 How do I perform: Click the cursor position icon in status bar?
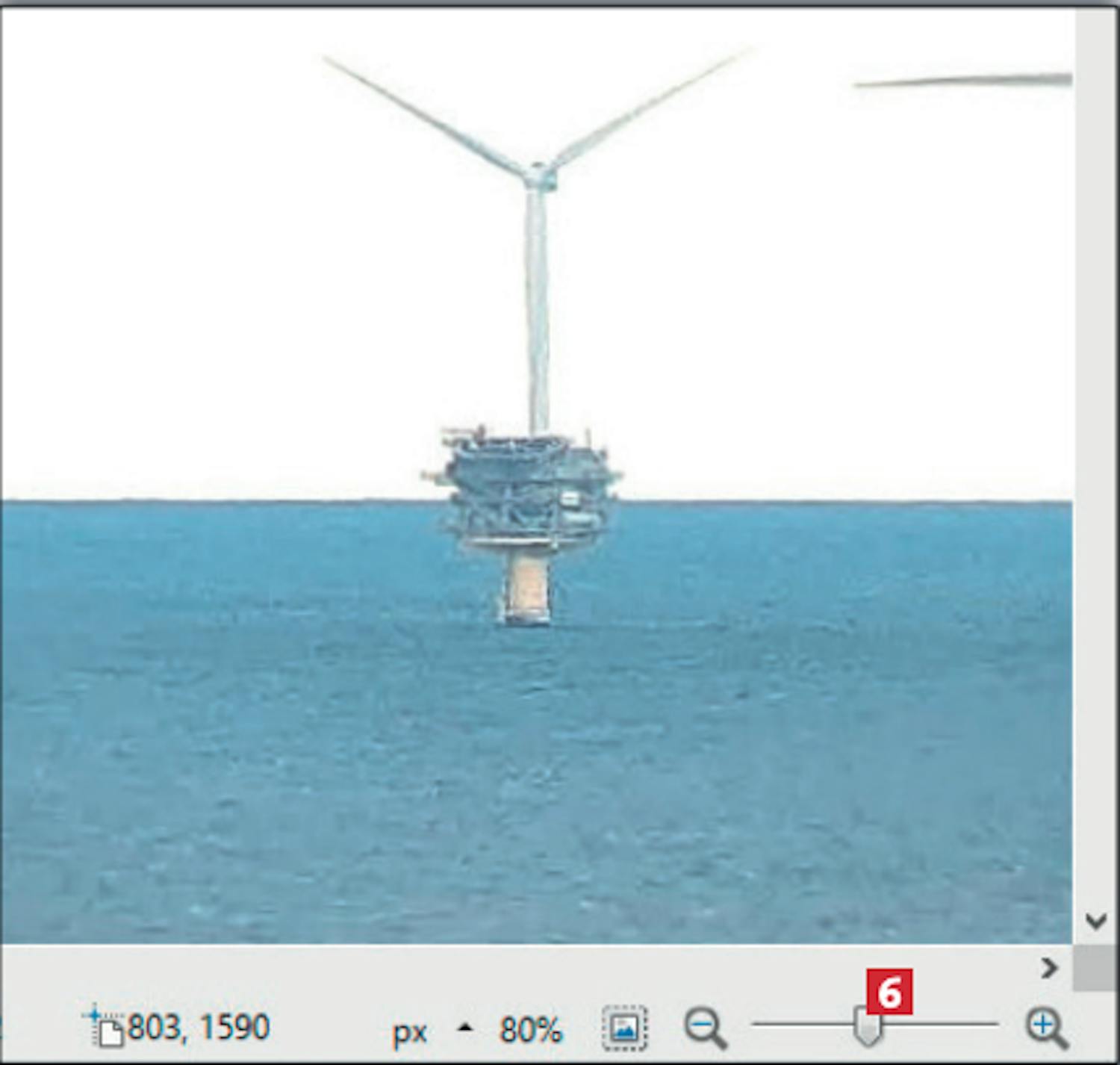[105, 1028]
